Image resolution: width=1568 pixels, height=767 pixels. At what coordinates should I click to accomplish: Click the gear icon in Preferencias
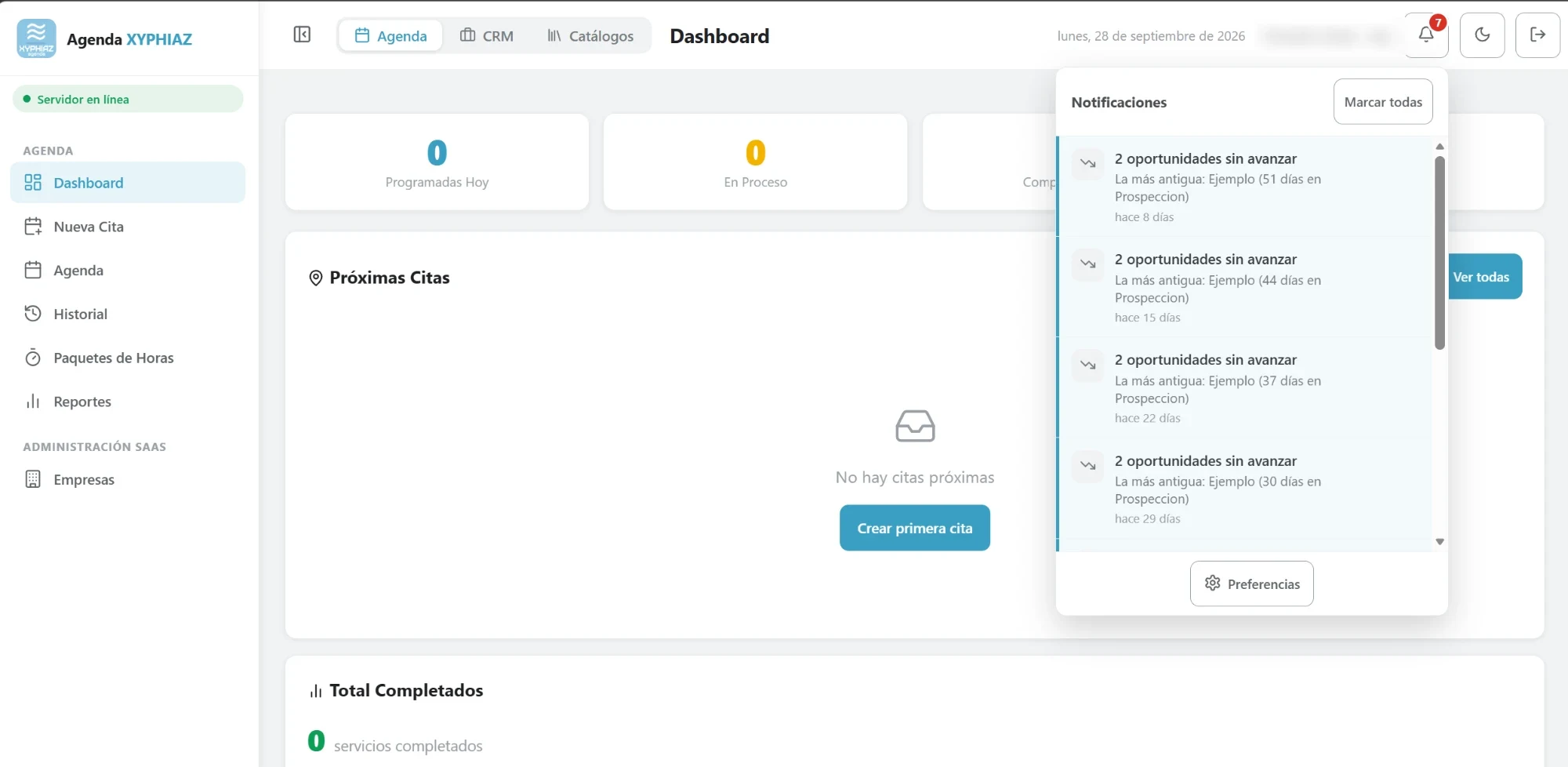coord(1212,583)
